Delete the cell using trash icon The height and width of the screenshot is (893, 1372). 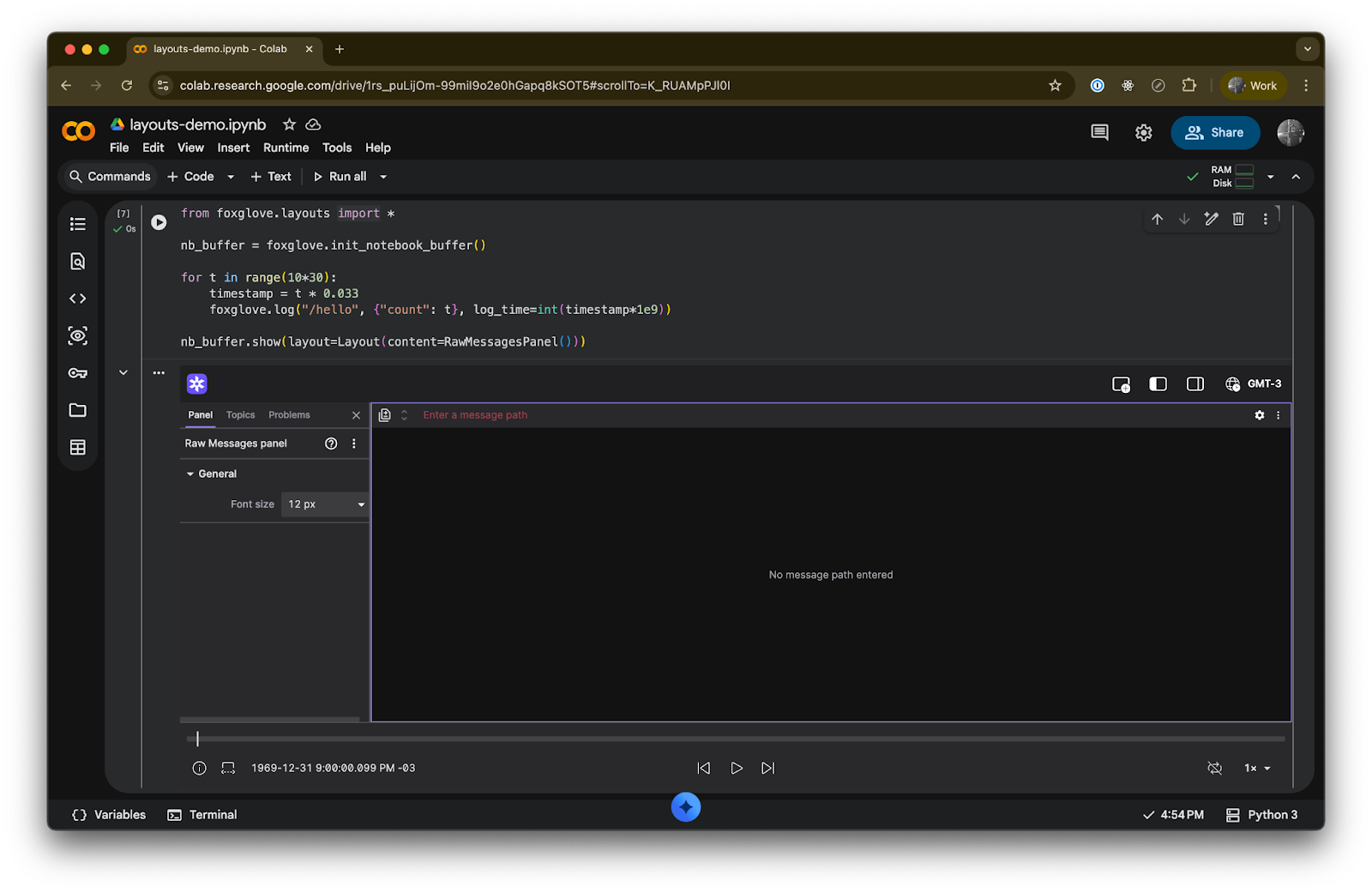tap(1238, 219)
